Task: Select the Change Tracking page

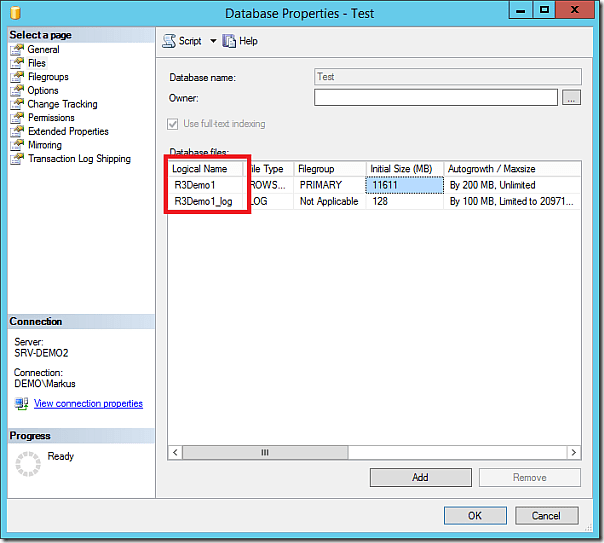Action: point(62,104)
